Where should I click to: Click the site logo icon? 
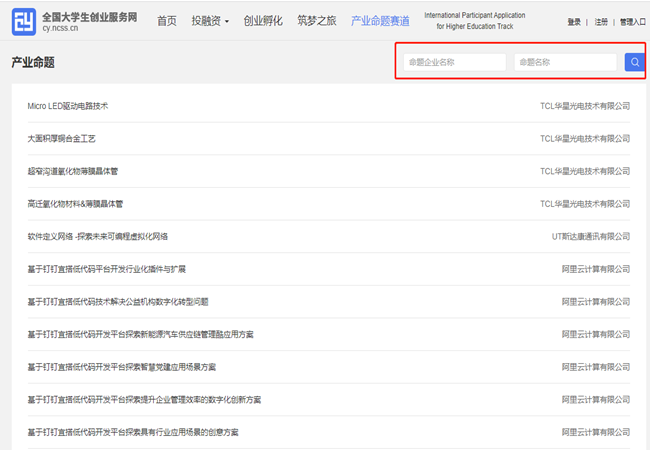click(24, 21)
